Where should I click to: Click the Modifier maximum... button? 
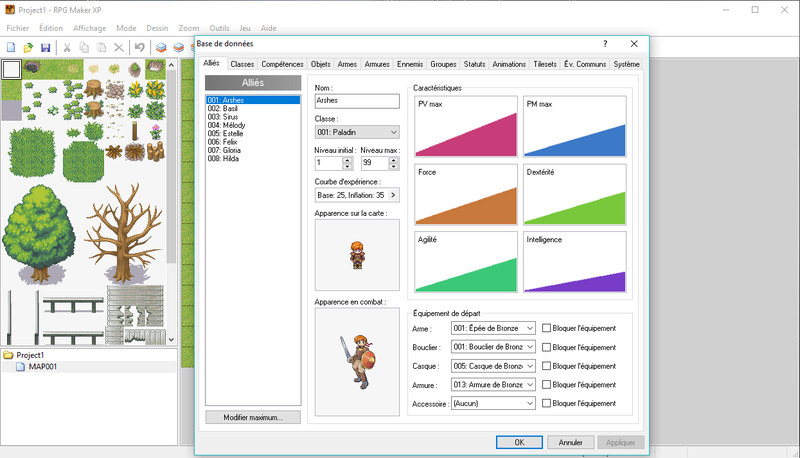pyautogui.click(x=253, y=417)
